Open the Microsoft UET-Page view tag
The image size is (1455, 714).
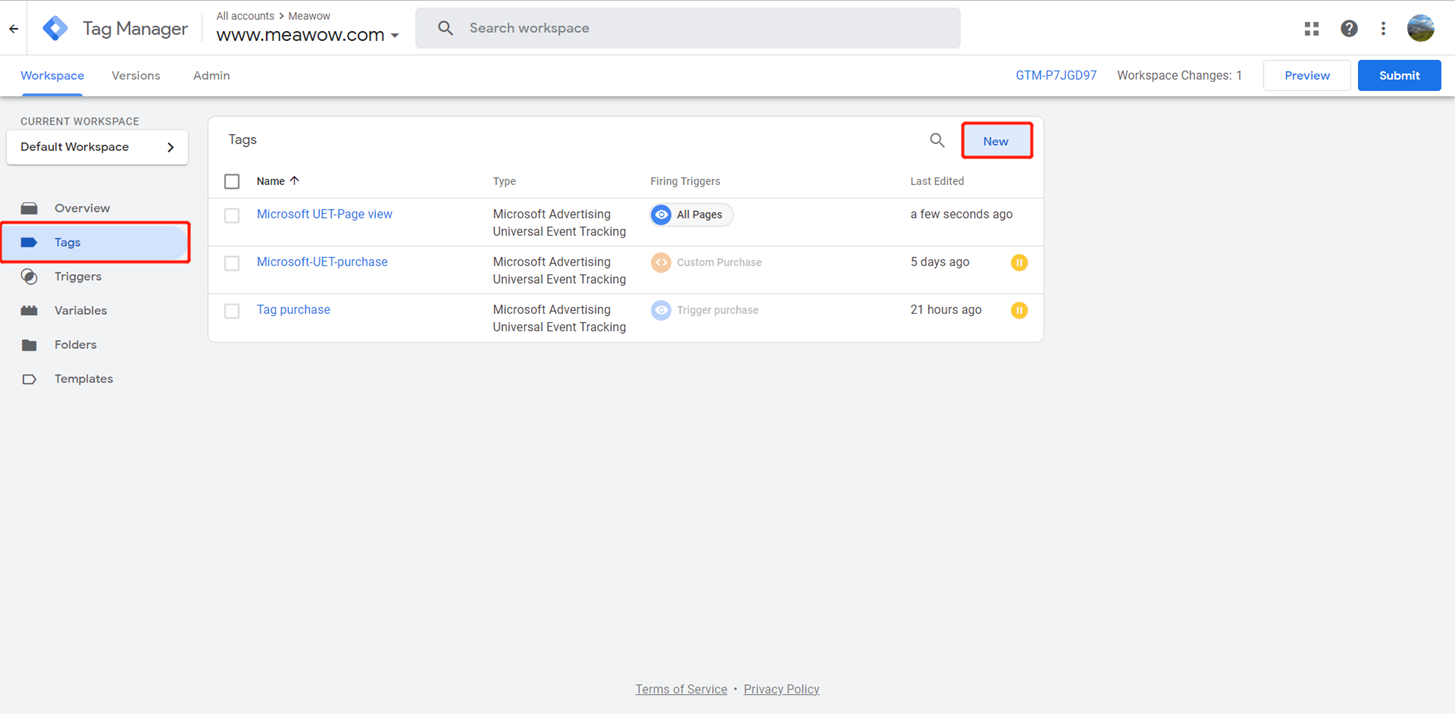325,214
